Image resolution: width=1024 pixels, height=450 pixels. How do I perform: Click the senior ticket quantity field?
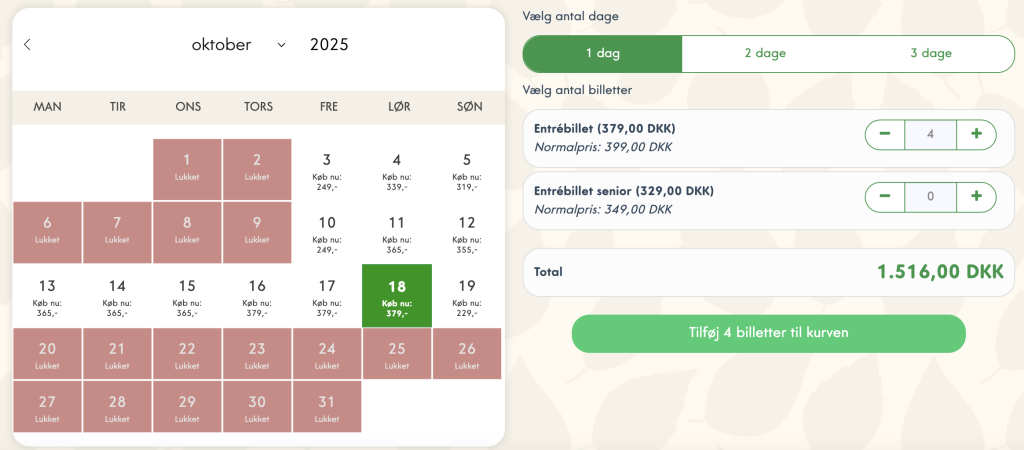(931, 197)
